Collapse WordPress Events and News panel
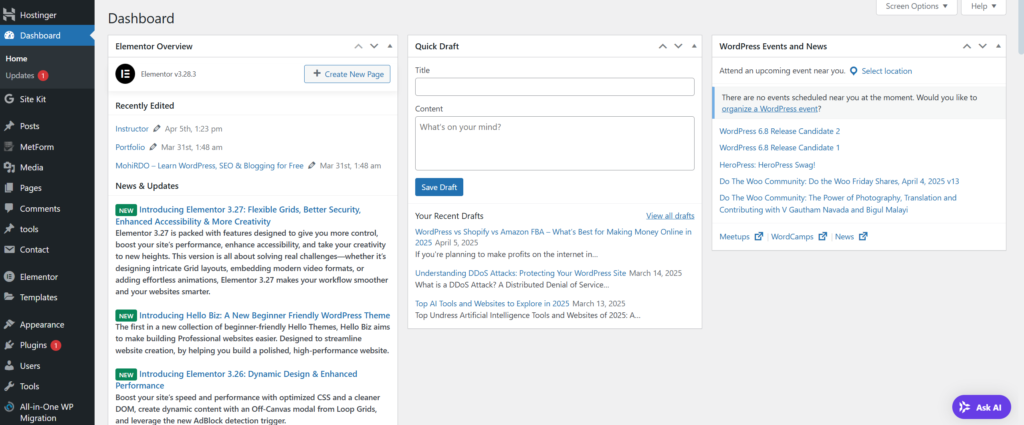 point(999,46)
